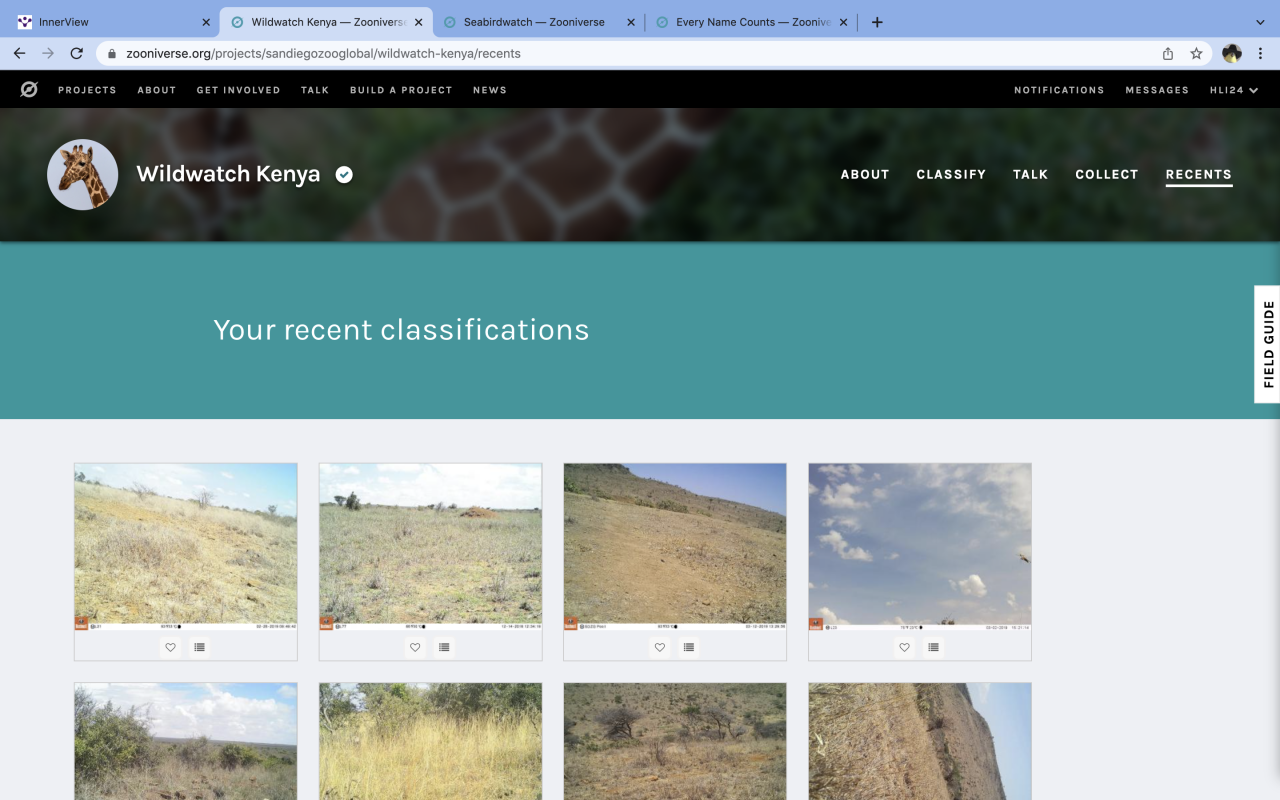Click the address bar URL
The width and height of the screenshot is (1280, 800).
pyautogui.click(x=323, y=53)
